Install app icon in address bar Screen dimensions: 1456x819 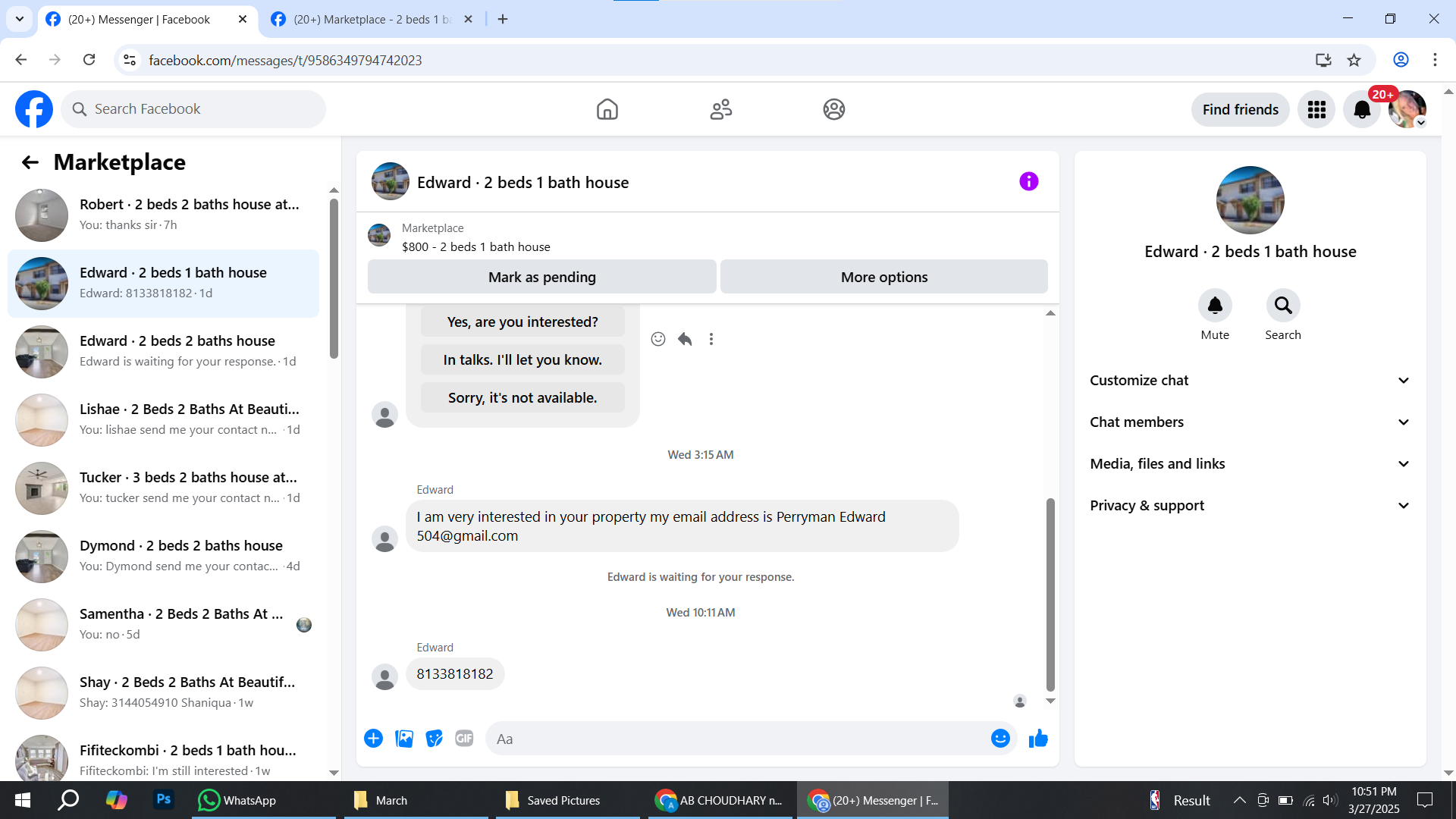click(x=1323, y=60)
